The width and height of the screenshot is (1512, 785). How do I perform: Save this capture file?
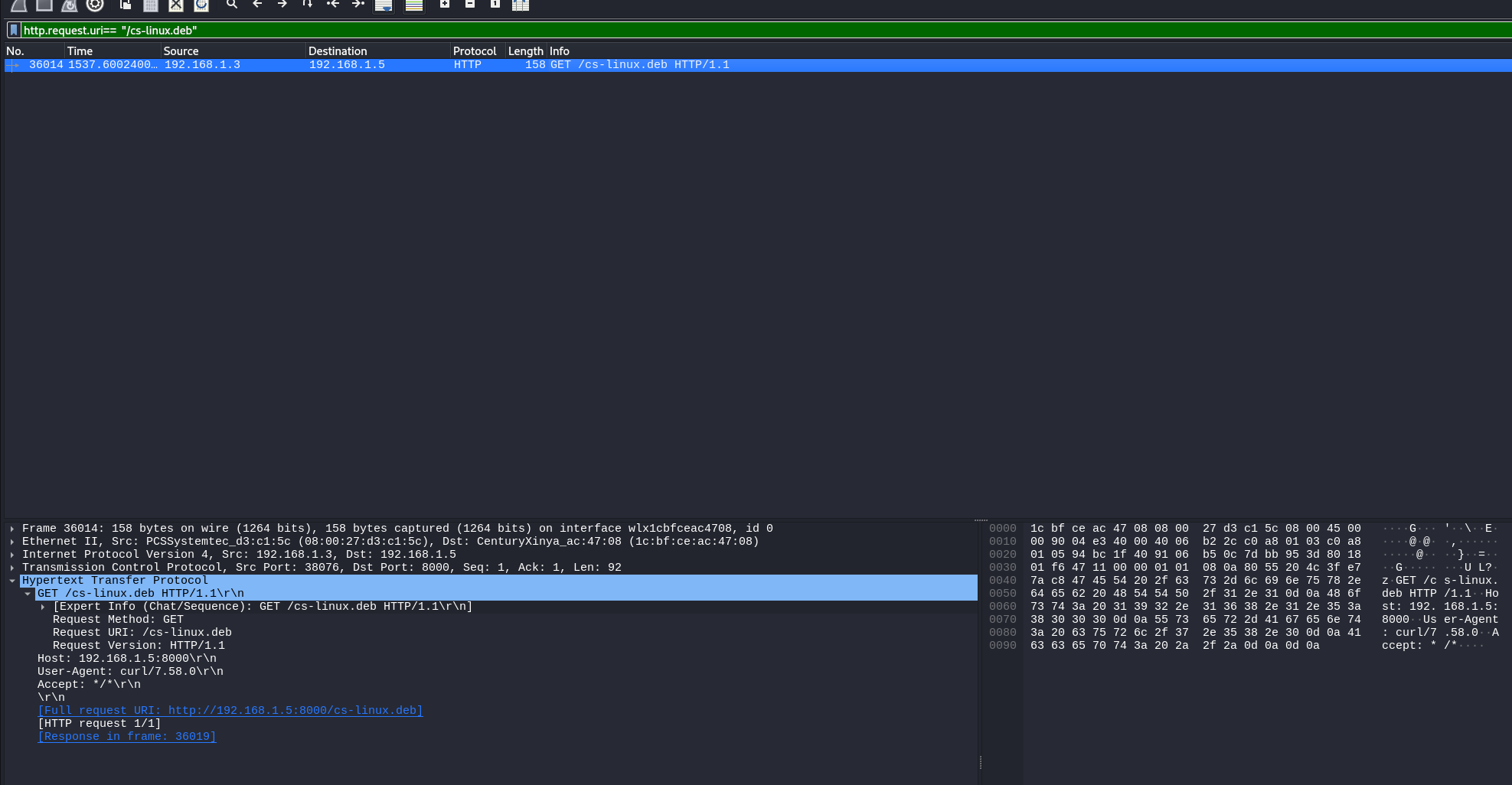[x=151, y=5]
